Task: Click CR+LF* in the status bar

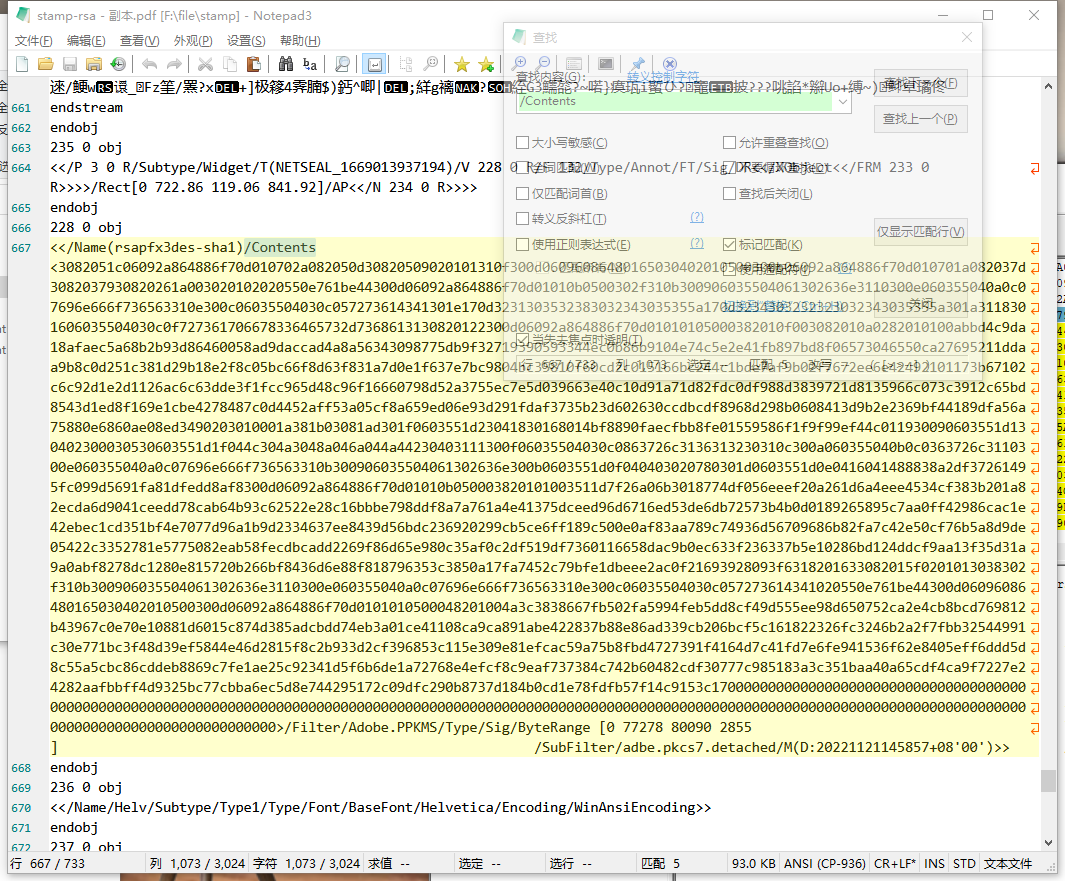Action: (895, 863)
